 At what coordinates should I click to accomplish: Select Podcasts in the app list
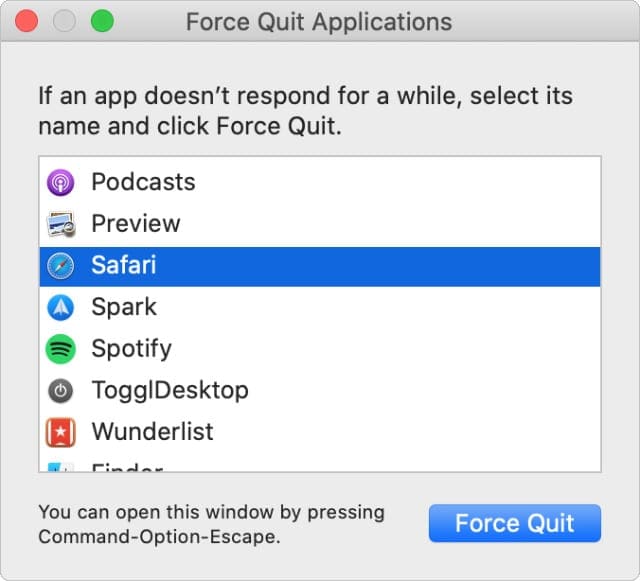(143, 182)
